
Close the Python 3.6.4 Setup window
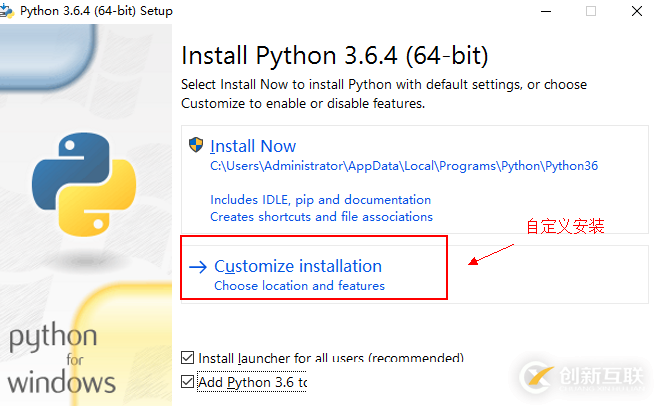(x=636, y=11)
